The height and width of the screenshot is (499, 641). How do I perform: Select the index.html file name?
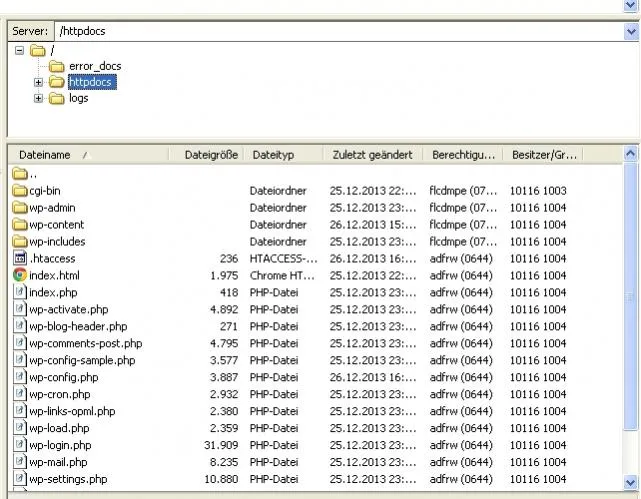pos(54,275)
